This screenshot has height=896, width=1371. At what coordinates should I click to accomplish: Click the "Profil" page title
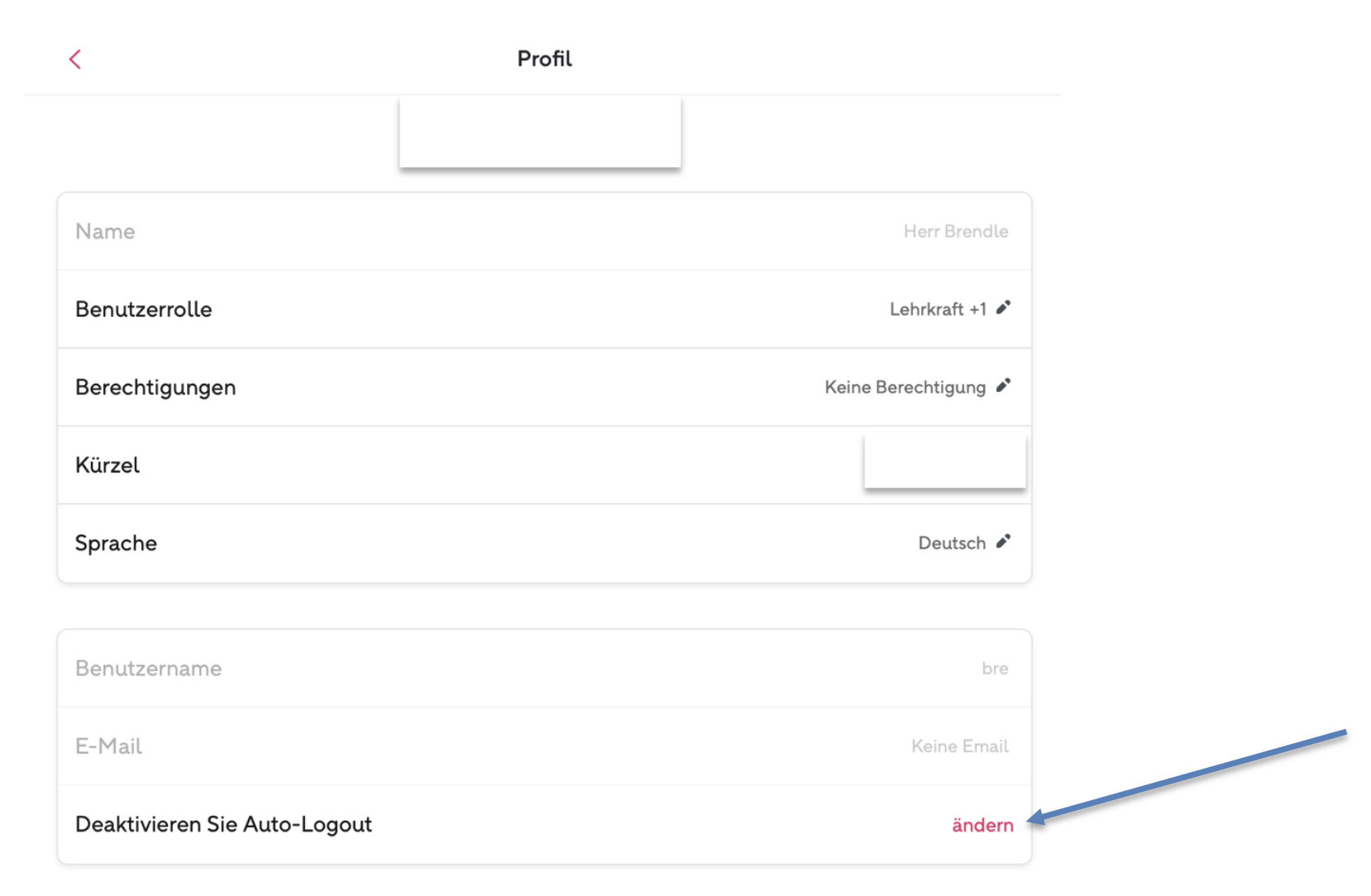pyautogui.click(x=544, y=59)
